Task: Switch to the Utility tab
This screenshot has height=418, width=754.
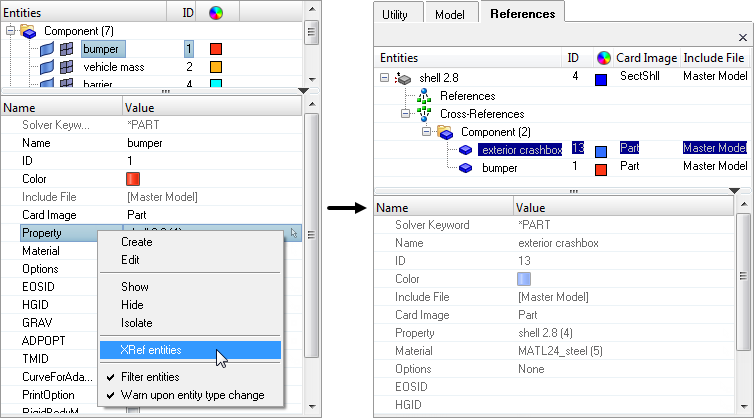Action: click(399, 13)
